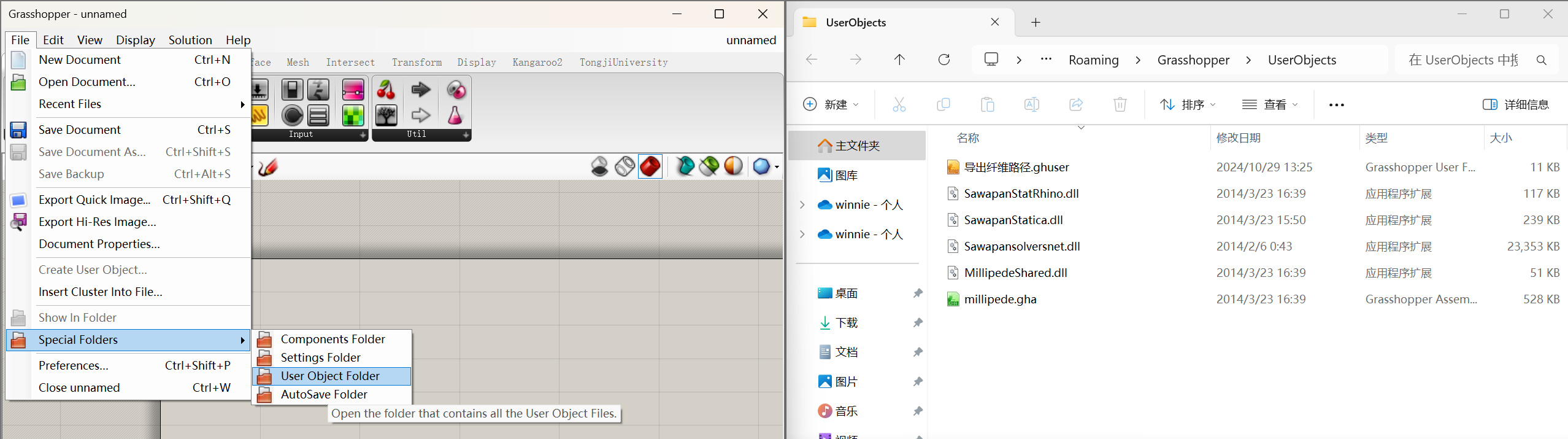
Task: Open the preview mesh quality dropdown arrow
Action: pos(777,167)
